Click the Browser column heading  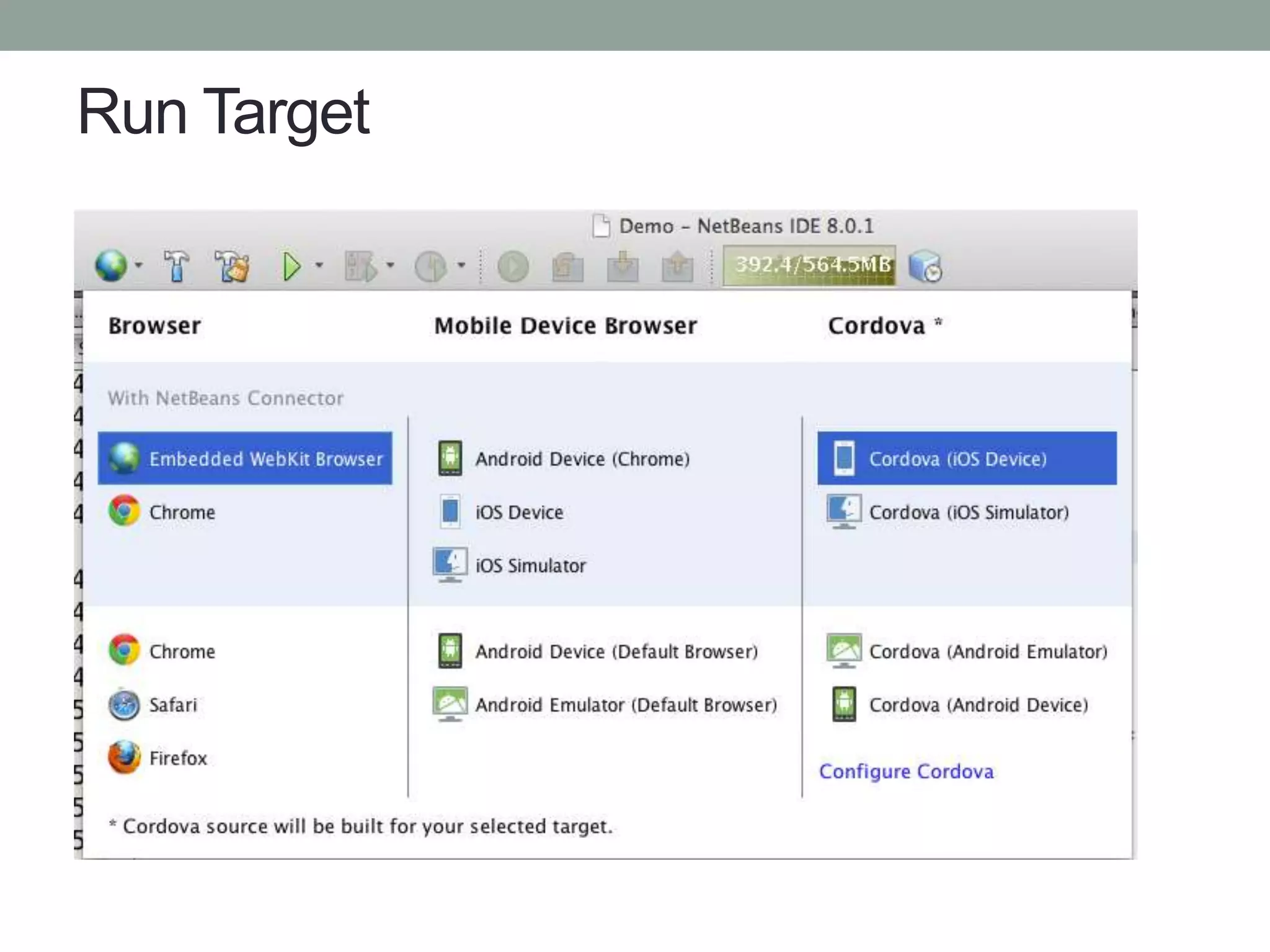point(154,326)
